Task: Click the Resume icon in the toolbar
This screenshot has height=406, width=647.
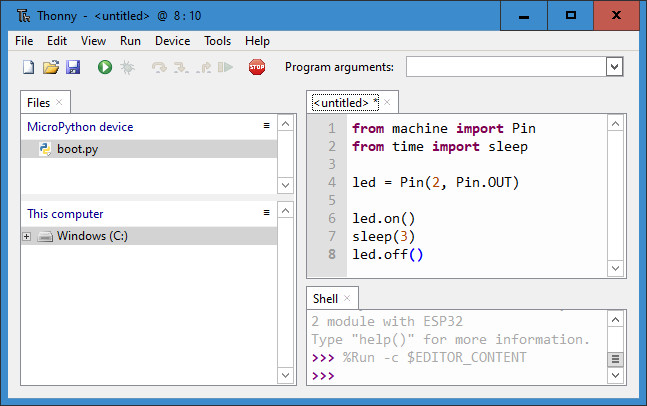Action: (226, 67)
